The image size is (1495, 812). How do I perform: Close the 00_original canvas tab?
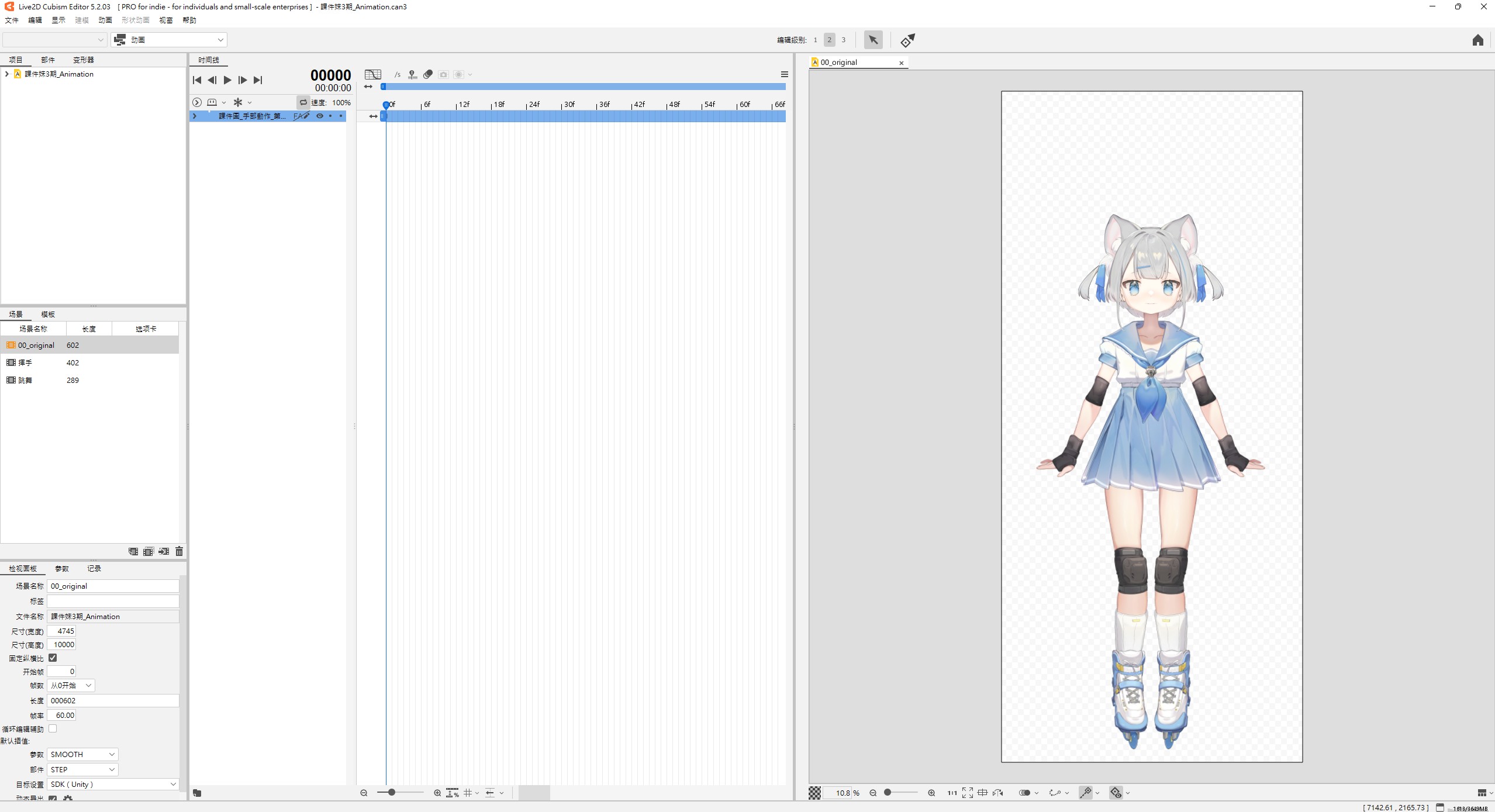[901, 63]
